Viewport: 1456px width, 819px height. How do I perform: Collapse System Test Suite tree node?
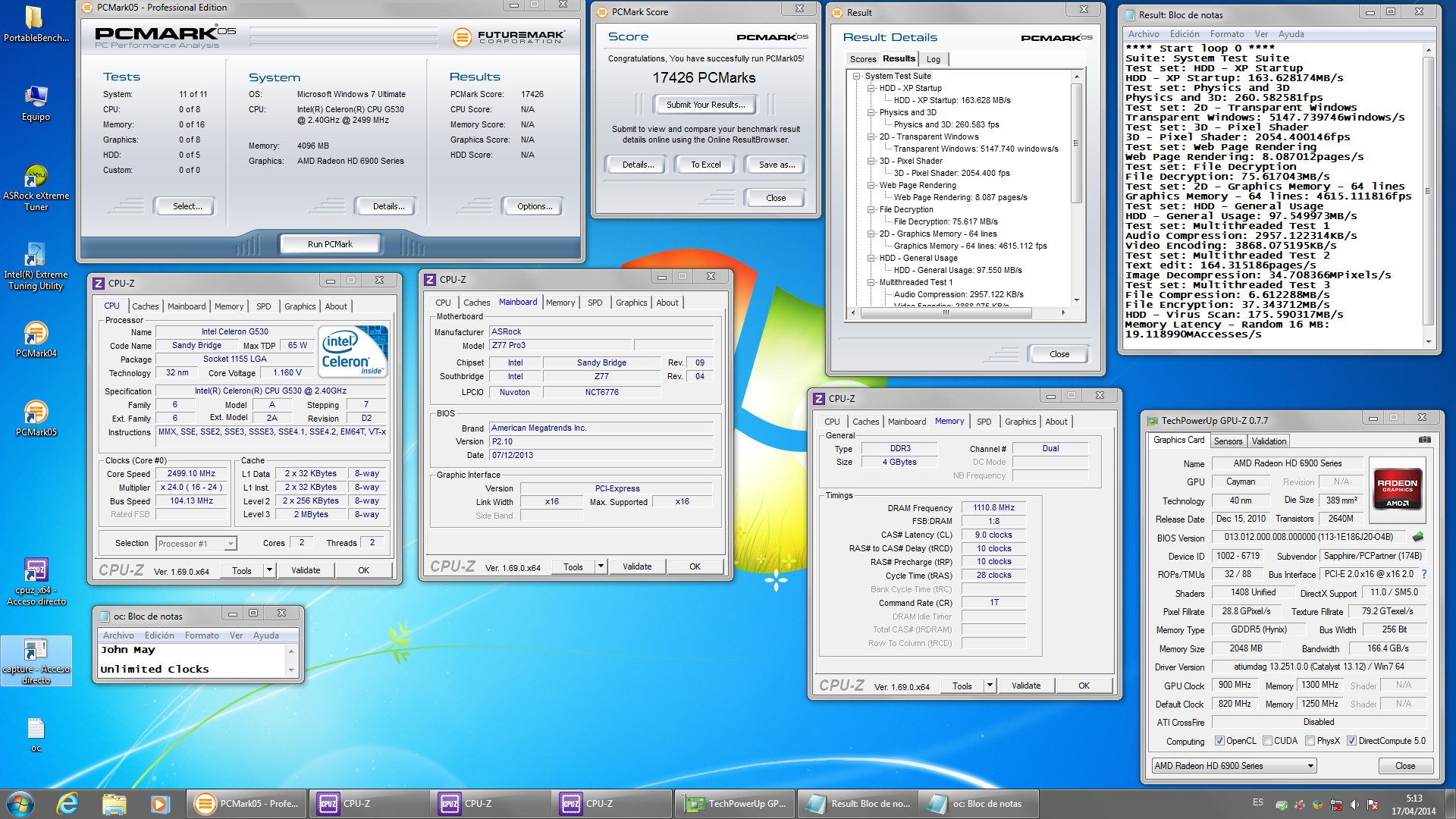coord(857,76)
